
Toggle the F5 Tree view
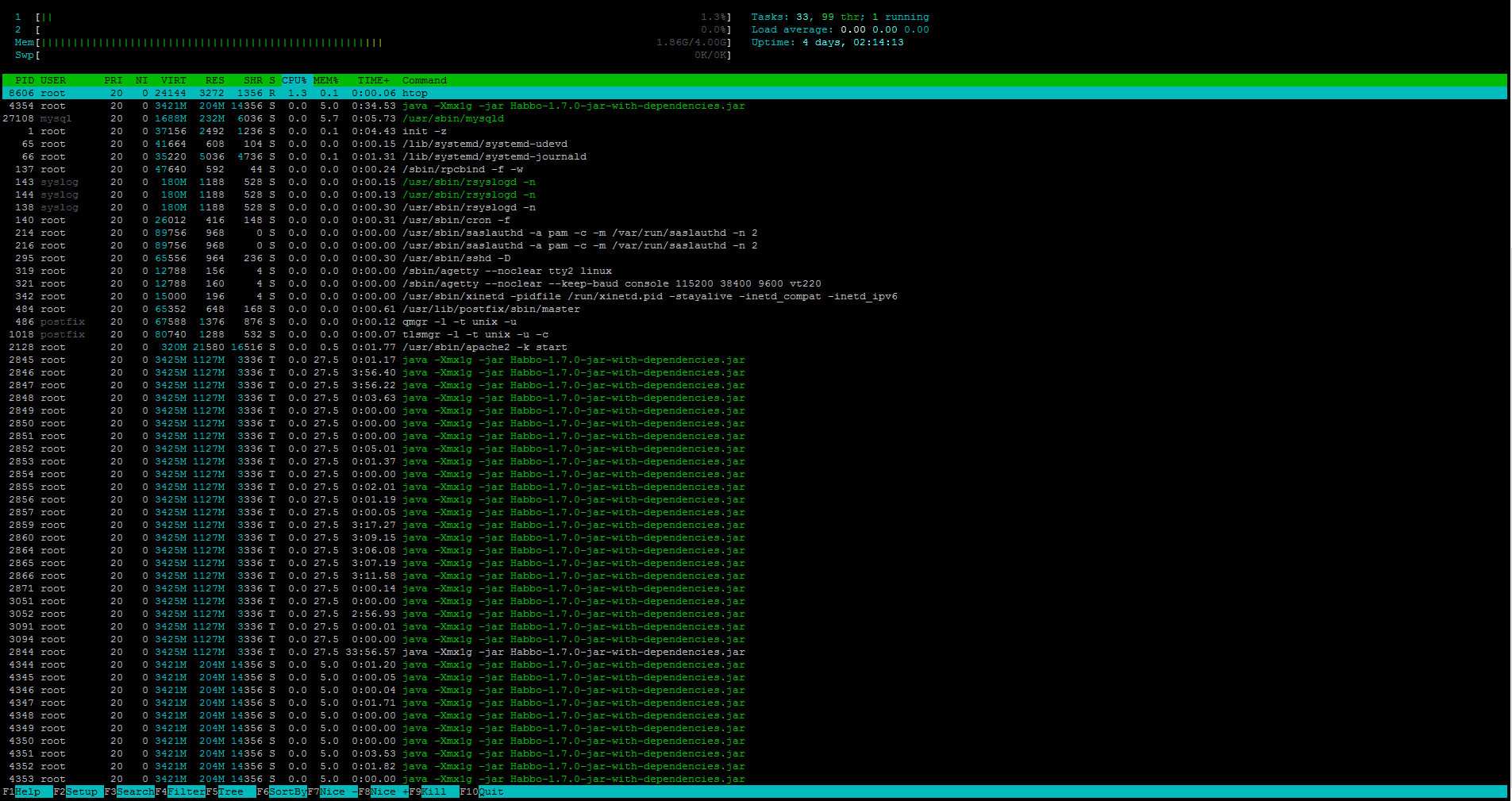[x=230, y=791]
